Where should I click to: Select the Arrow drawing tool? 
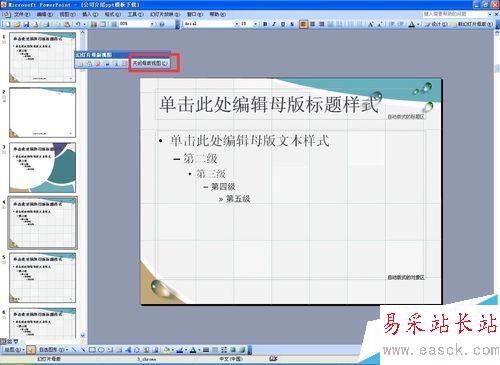tap(83, 350)
